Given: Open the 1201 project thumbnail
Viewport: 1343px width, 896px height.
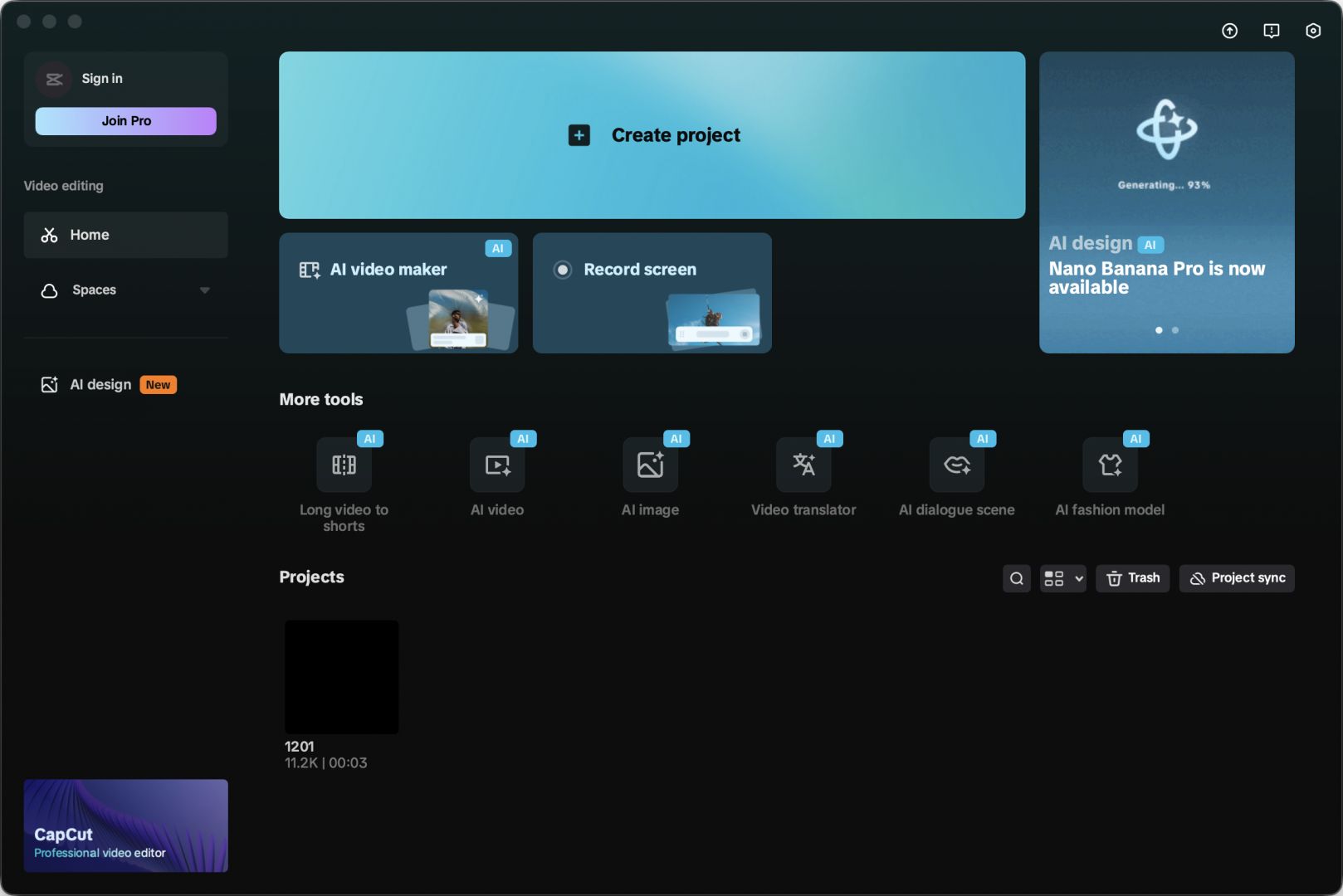Looking at the screenshot, I should [x=341, y=677].
